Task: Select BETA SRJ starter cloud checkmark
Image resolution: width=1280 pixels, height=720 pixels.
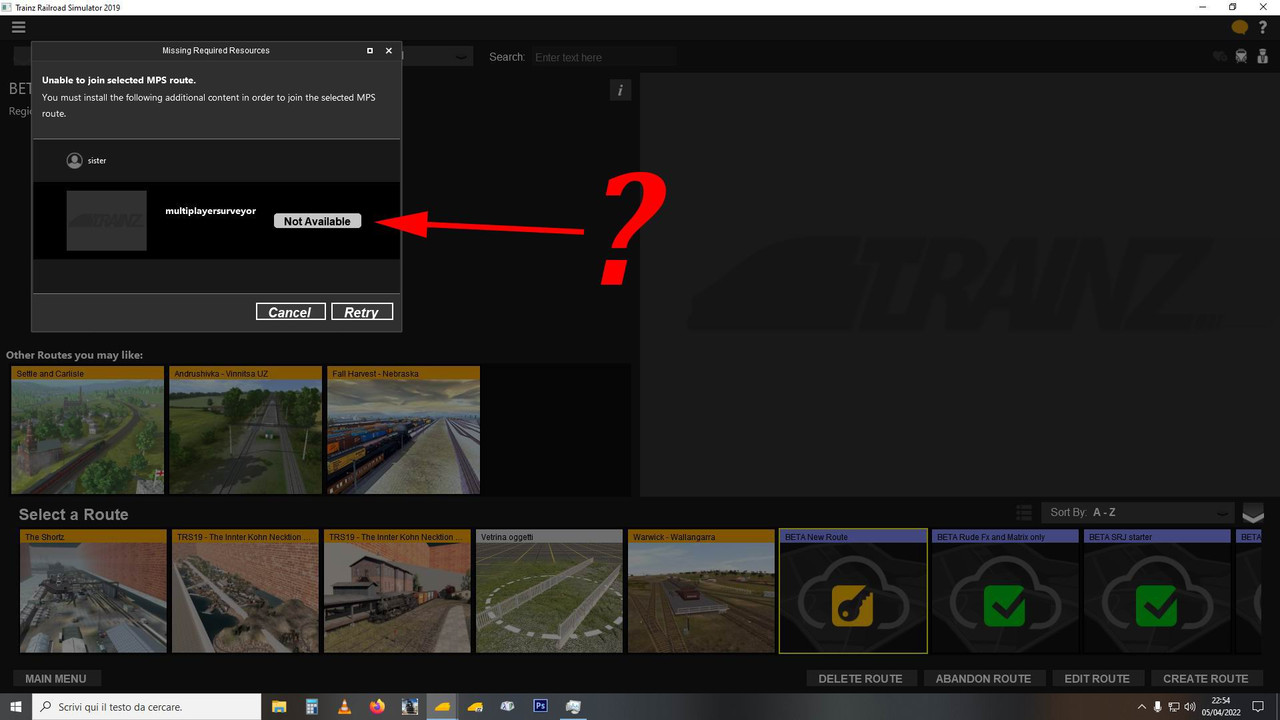Action: (x=1157, y=606)
